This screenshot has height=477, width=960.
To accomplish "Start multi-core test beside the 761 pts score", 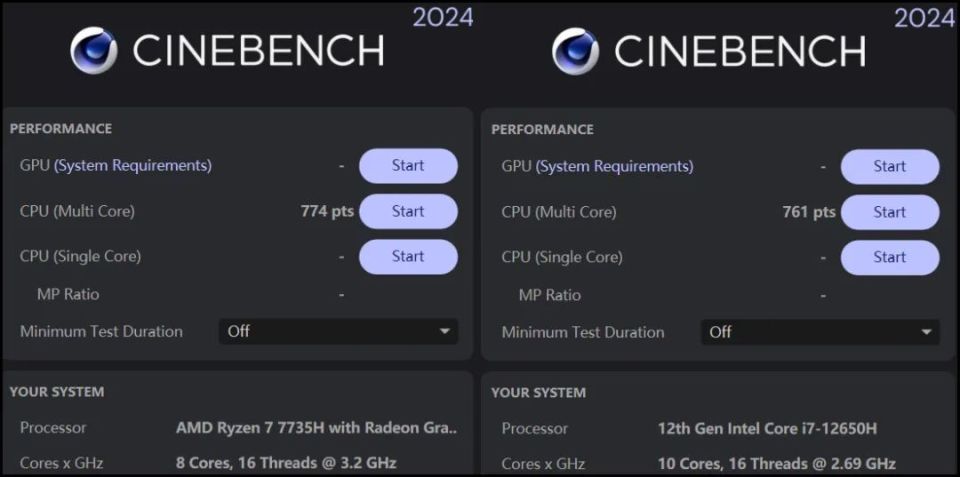I will point(889,212).
